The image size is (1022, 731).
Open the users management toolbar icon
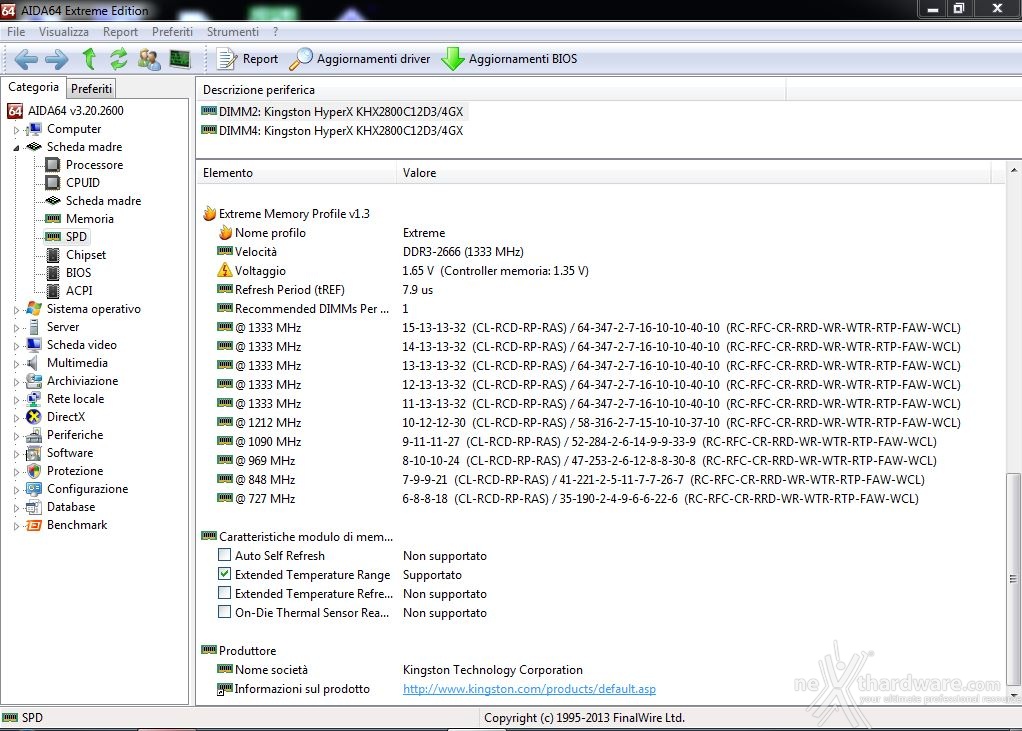point(149,59)
